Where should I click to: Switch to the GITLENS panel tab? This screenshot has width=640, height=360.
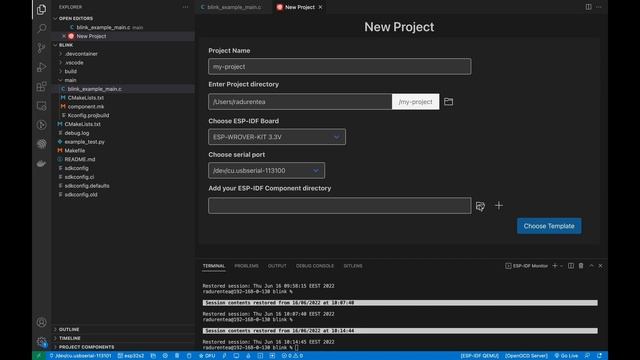(353, 266)
